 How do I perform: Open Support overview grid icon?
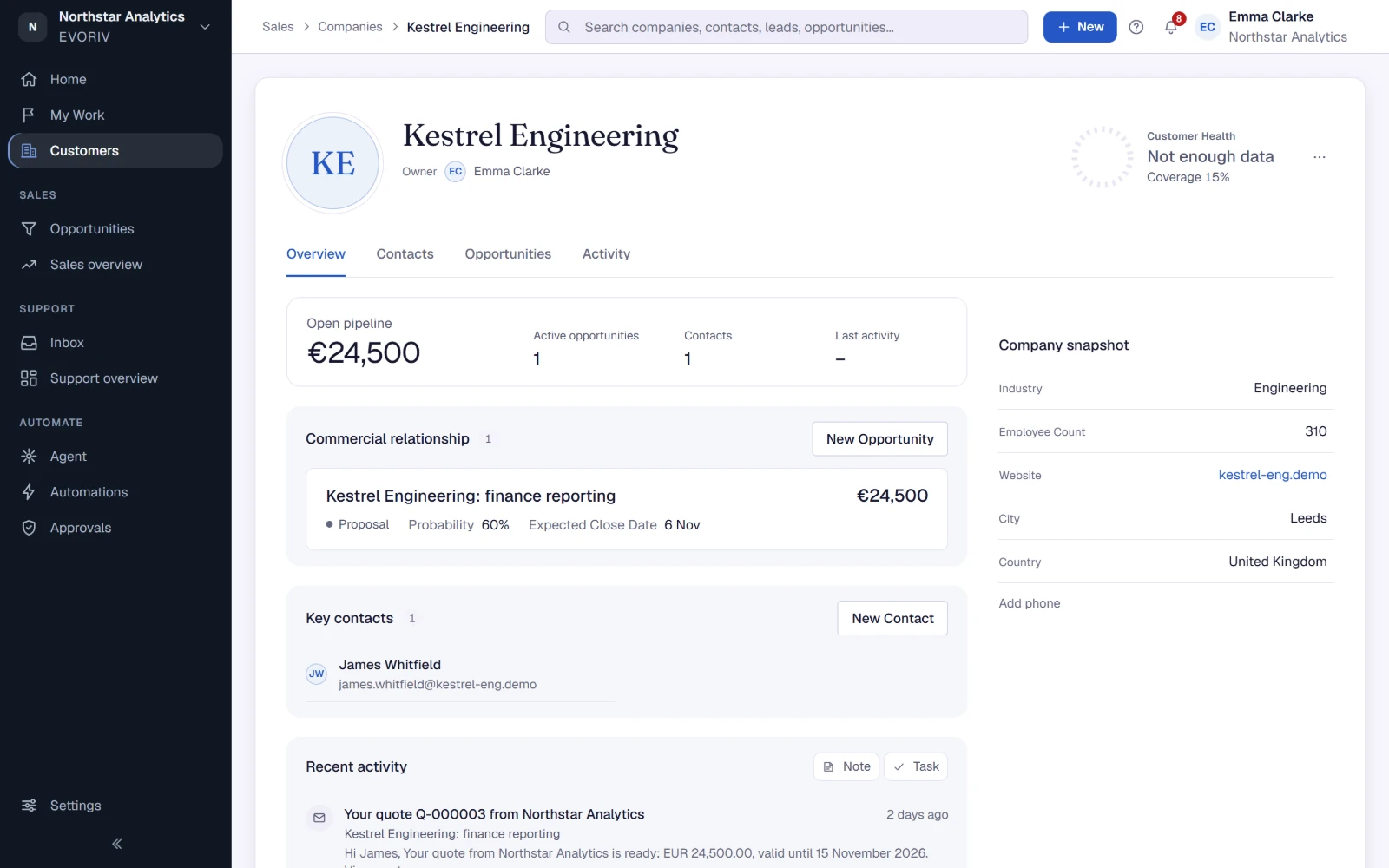click(x=29, y=378)
